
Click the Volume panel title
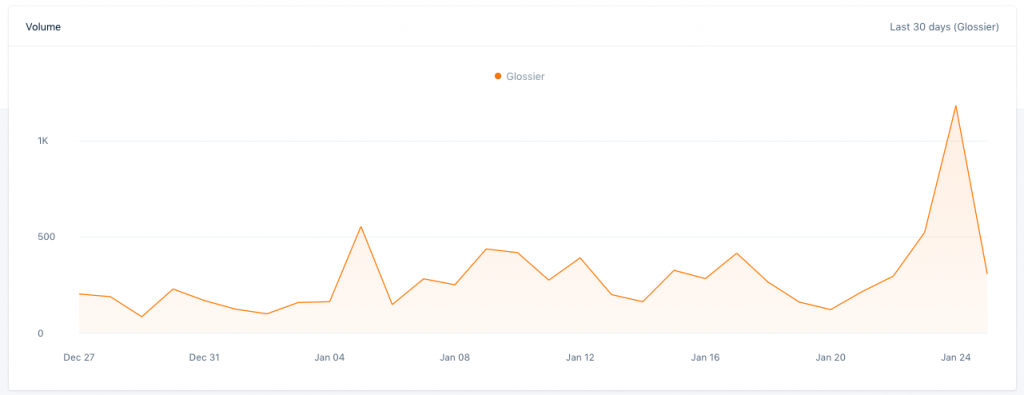pyautogui.click(x=43, y=27)
